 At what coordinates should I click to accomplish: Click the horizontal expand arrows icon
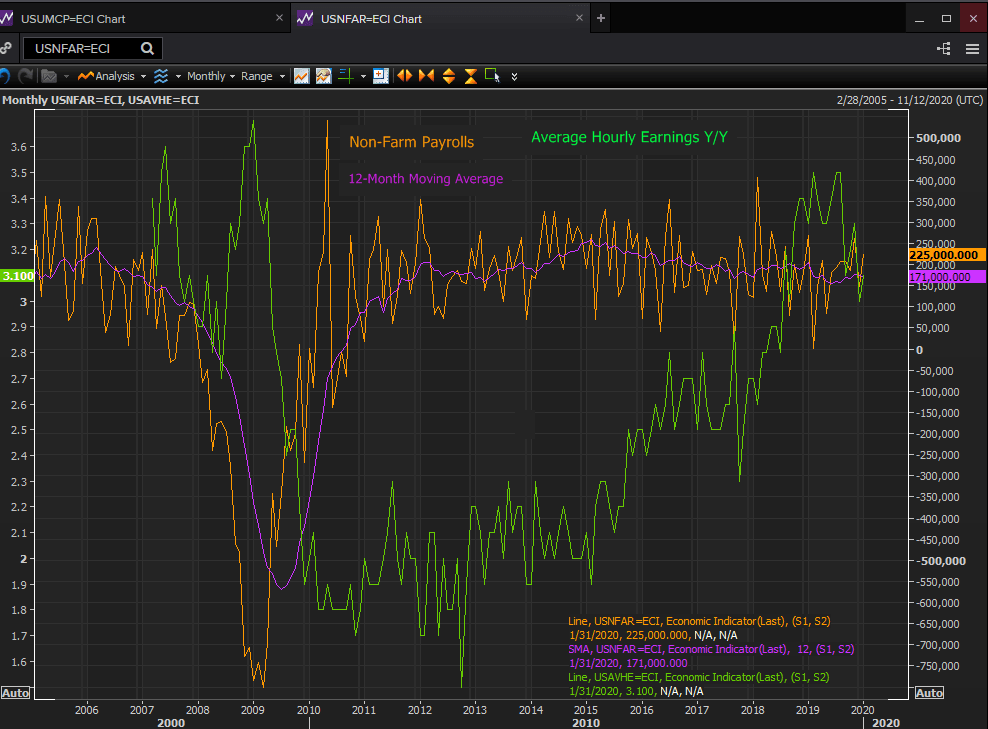pos(404,76)
